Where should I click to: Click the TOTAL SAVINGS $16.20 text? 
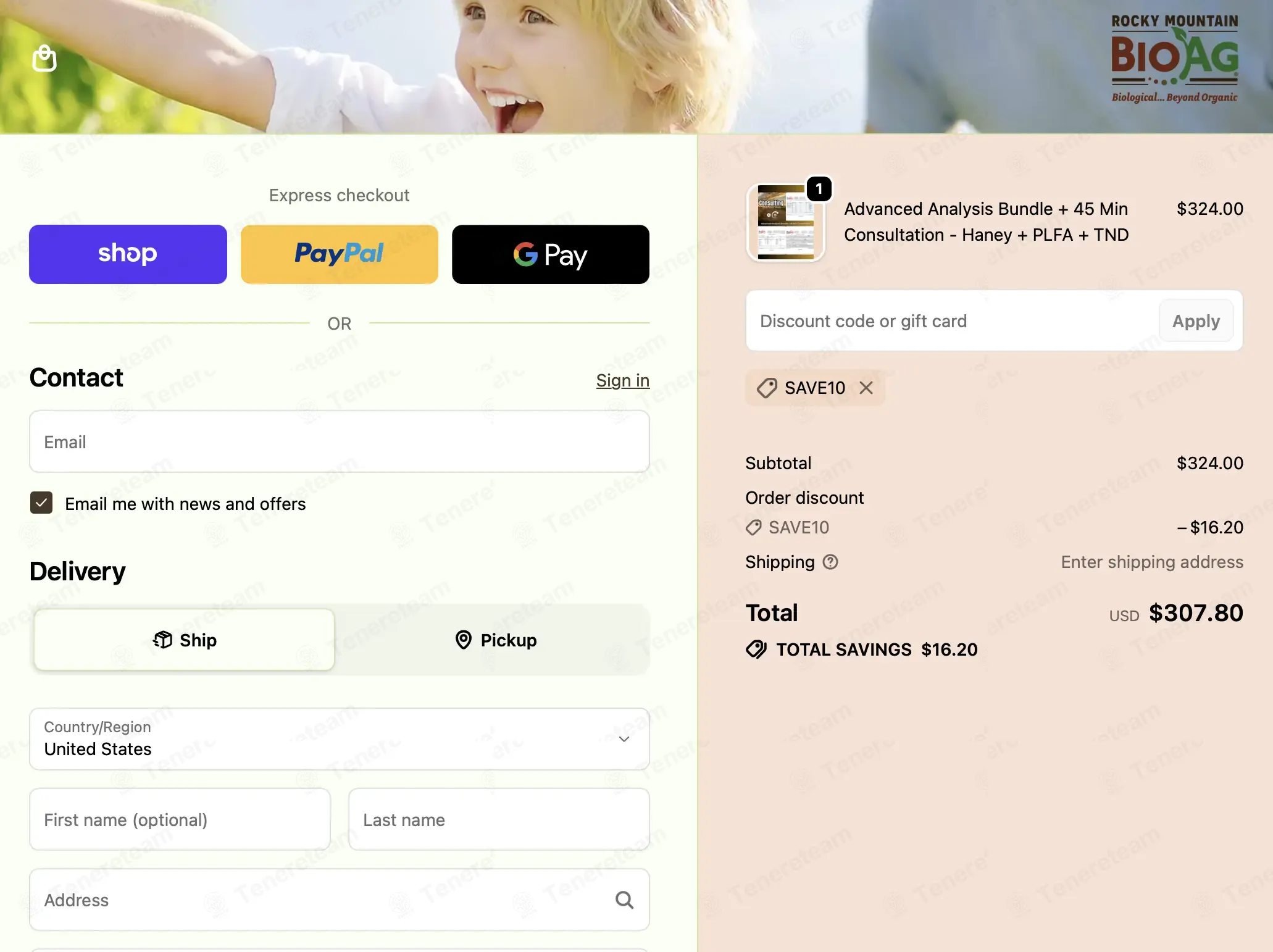(x=877, y=649)
